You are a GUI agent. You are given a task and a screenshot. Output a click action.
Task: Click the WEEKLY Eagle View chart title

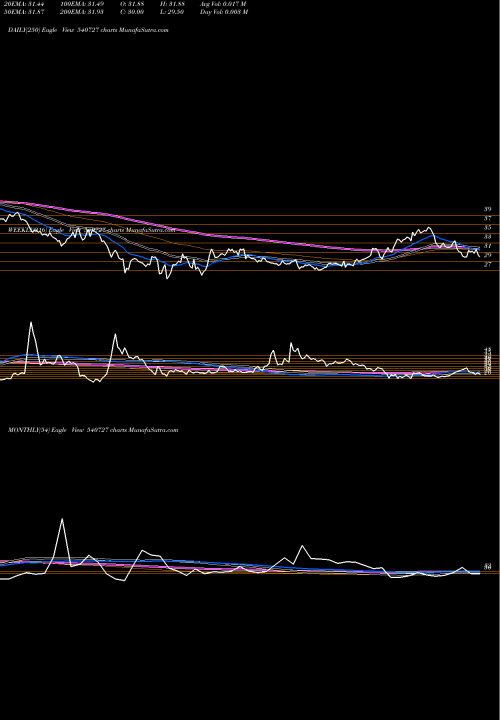click(92, 229)
